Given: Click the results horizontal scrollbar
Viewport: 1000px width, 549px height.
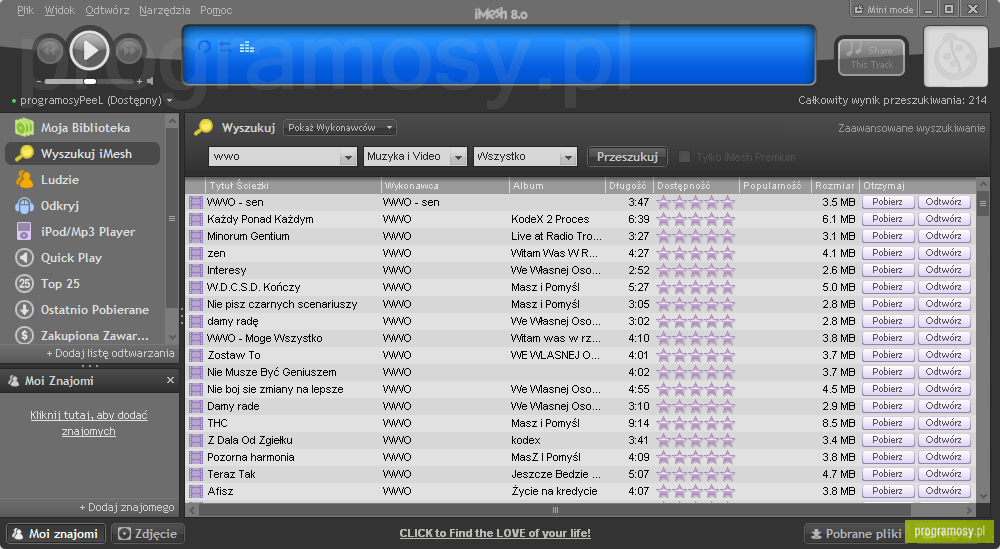Looking at the screenshot, I should click(x=555, y=510).
